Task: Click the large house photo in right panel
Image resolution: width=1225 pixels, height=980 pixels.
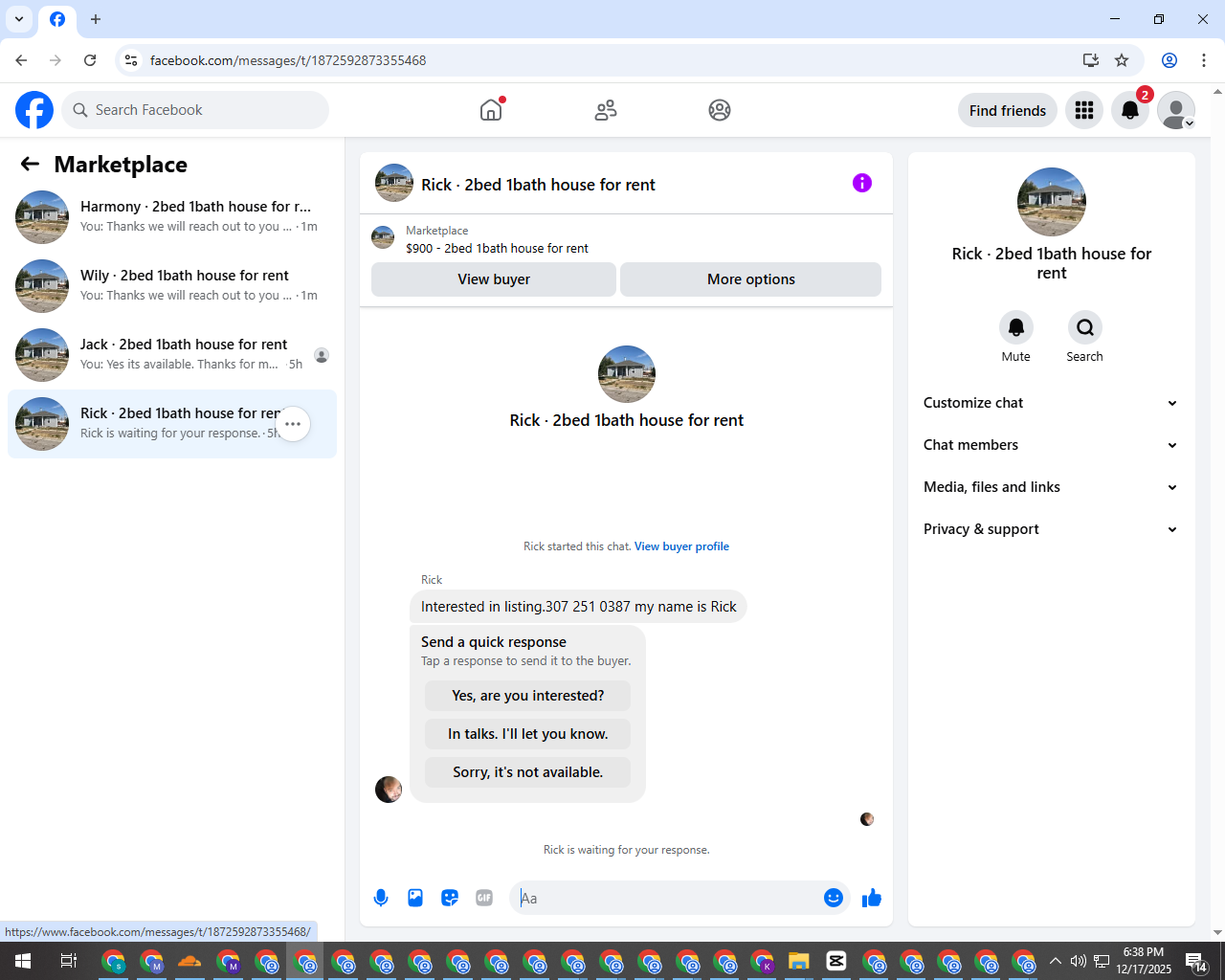Action: tap(1052, 202)
